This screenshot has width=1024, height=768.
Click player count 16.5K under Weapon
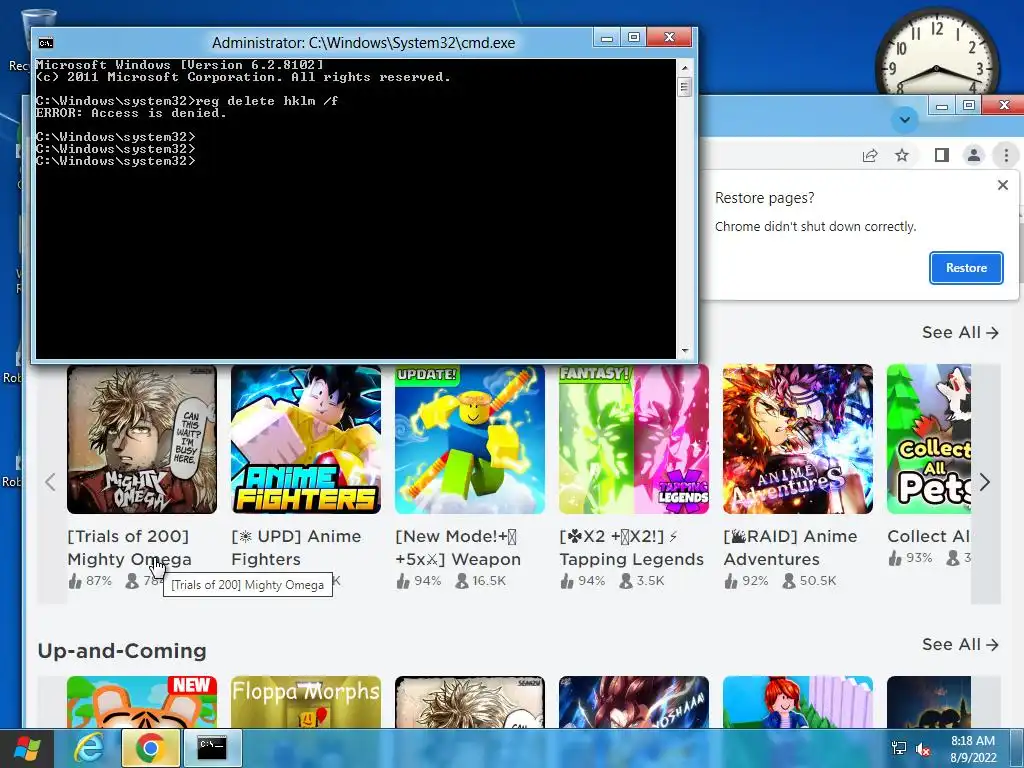pyautogui.click(x=481, y=581)
